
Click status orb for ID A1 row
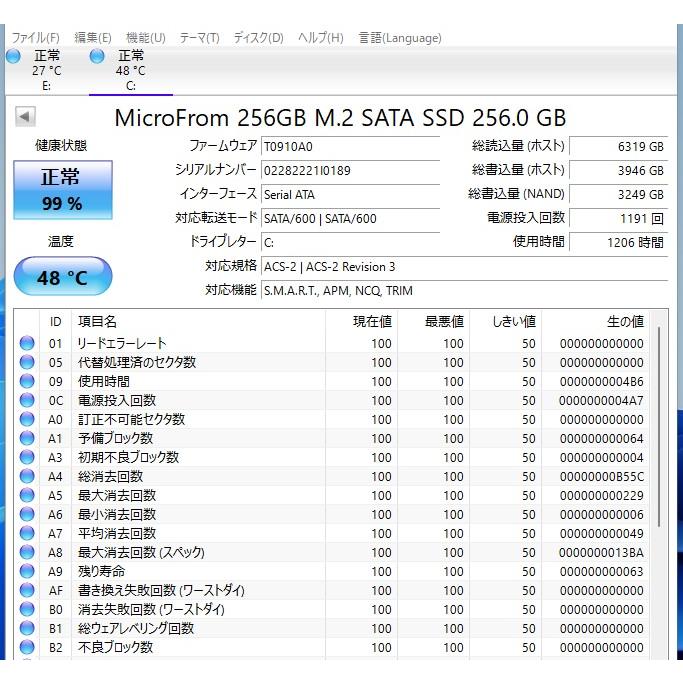coord(27,438)
